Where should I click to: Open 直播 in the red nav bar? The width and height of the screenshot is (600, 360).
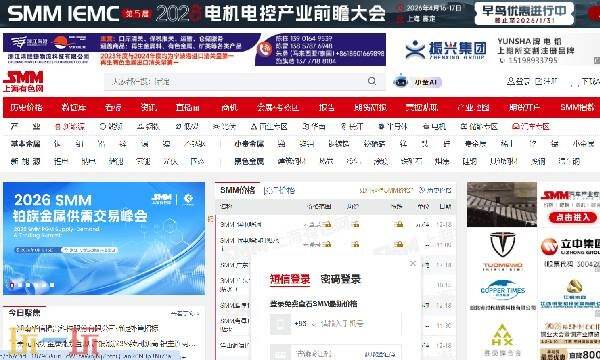click(x=188, y=108)
